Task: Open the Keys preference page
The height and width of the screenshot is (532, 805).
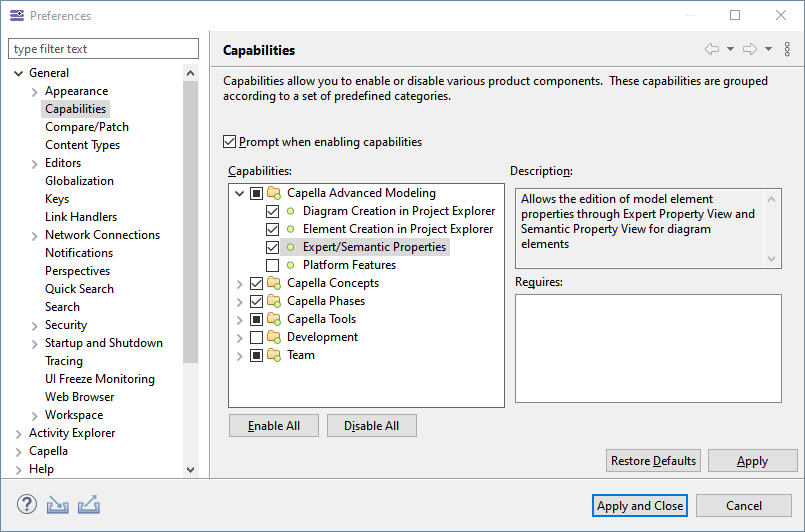Action: (x=56, y=199)
